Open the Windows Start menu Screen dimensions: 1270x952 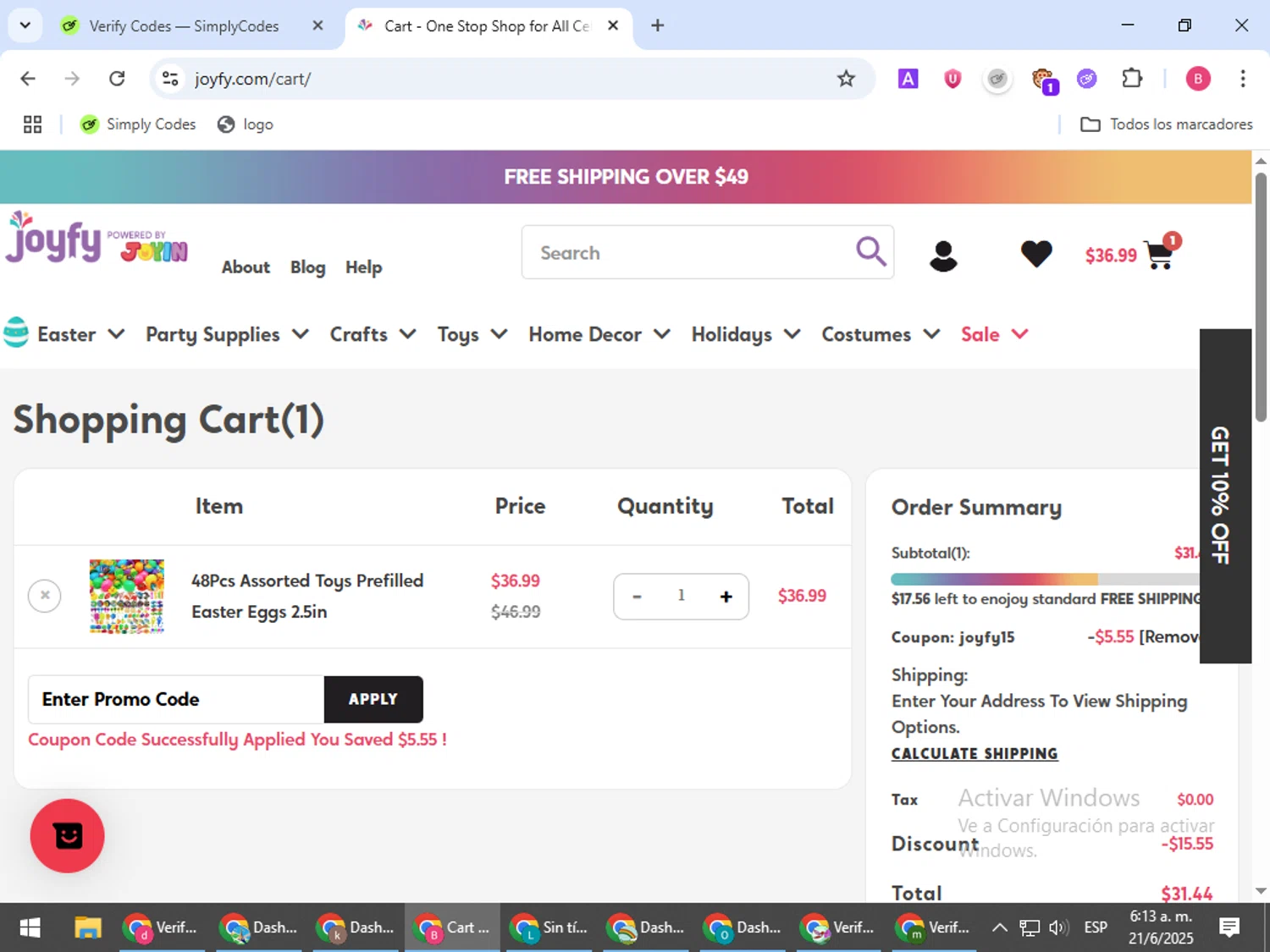(30, 927)
